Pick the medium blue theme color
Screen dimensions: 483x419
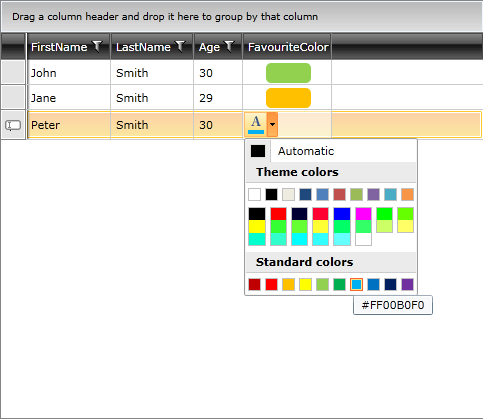coord(322,194)
